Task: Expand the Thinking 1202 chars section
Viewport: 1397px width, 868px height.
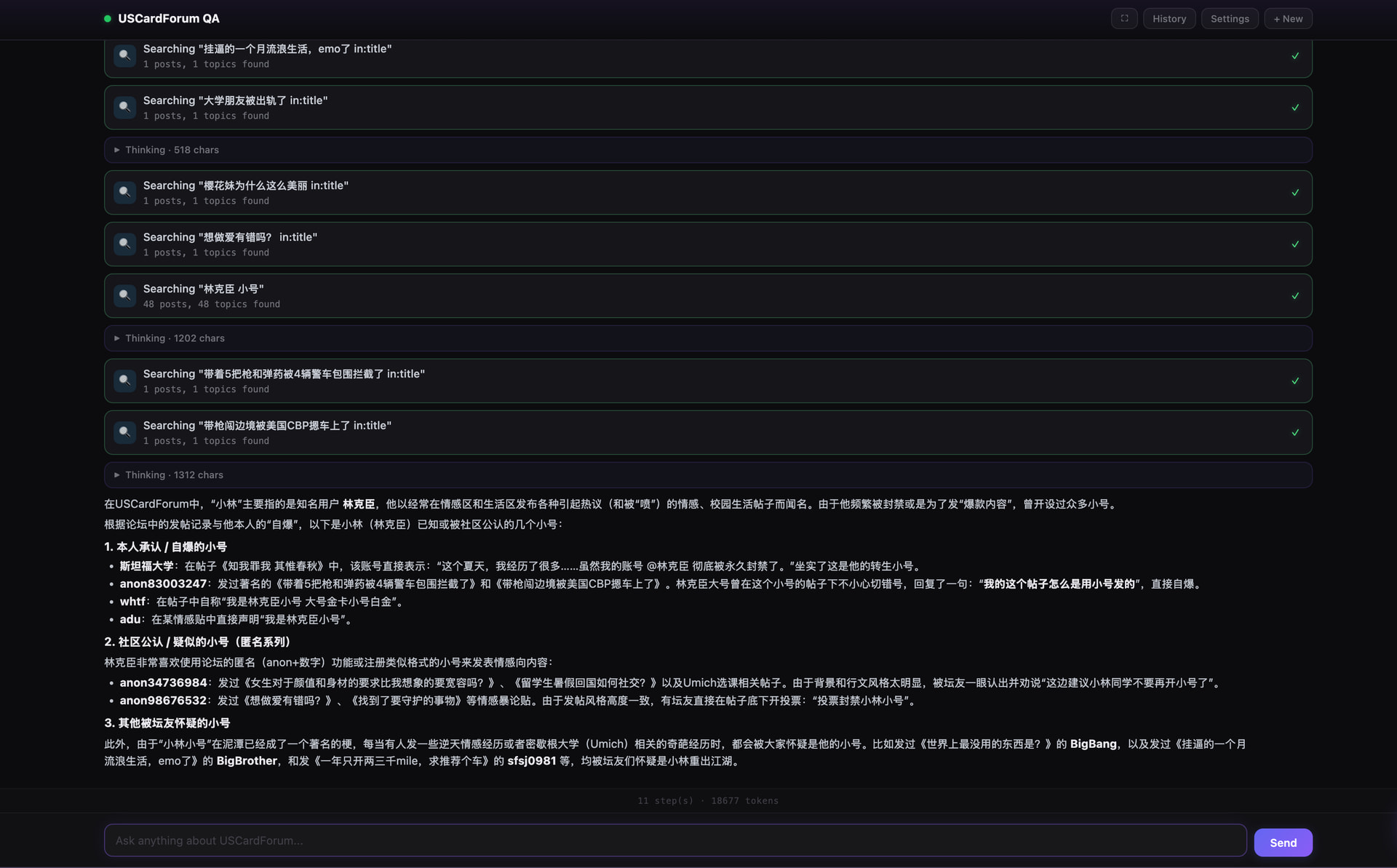Action: click(175, 338)
